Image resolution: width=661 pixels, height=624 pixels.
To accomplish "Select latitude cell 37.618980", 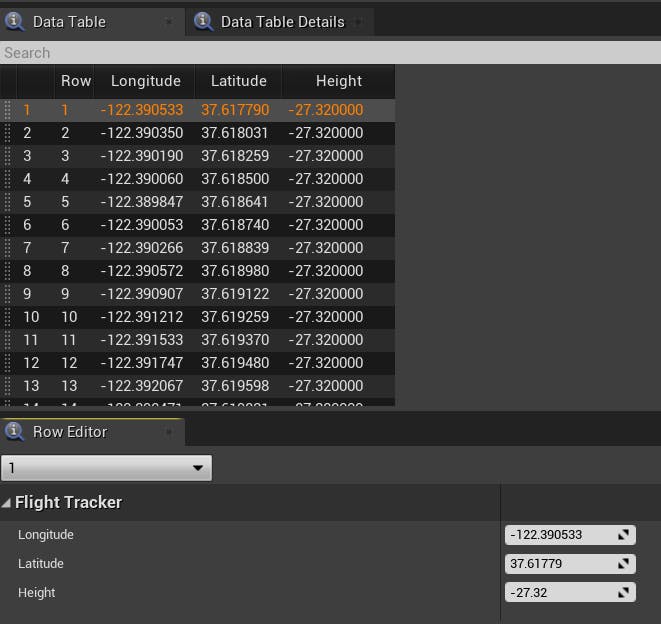I will (x=235, y=271).
